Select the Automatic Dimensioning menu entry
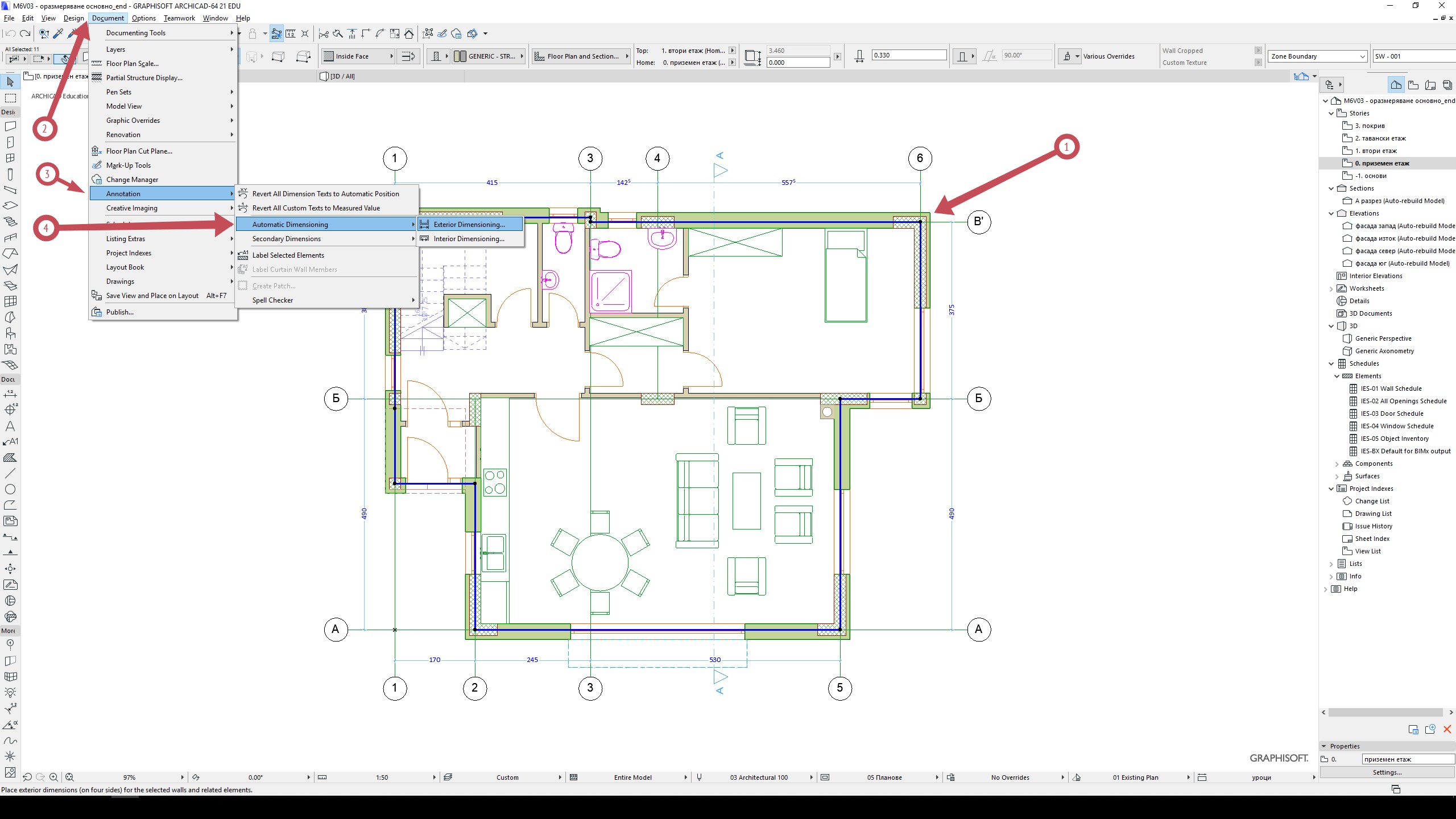This screenshot has height=819, width=1456. [290, 224]
